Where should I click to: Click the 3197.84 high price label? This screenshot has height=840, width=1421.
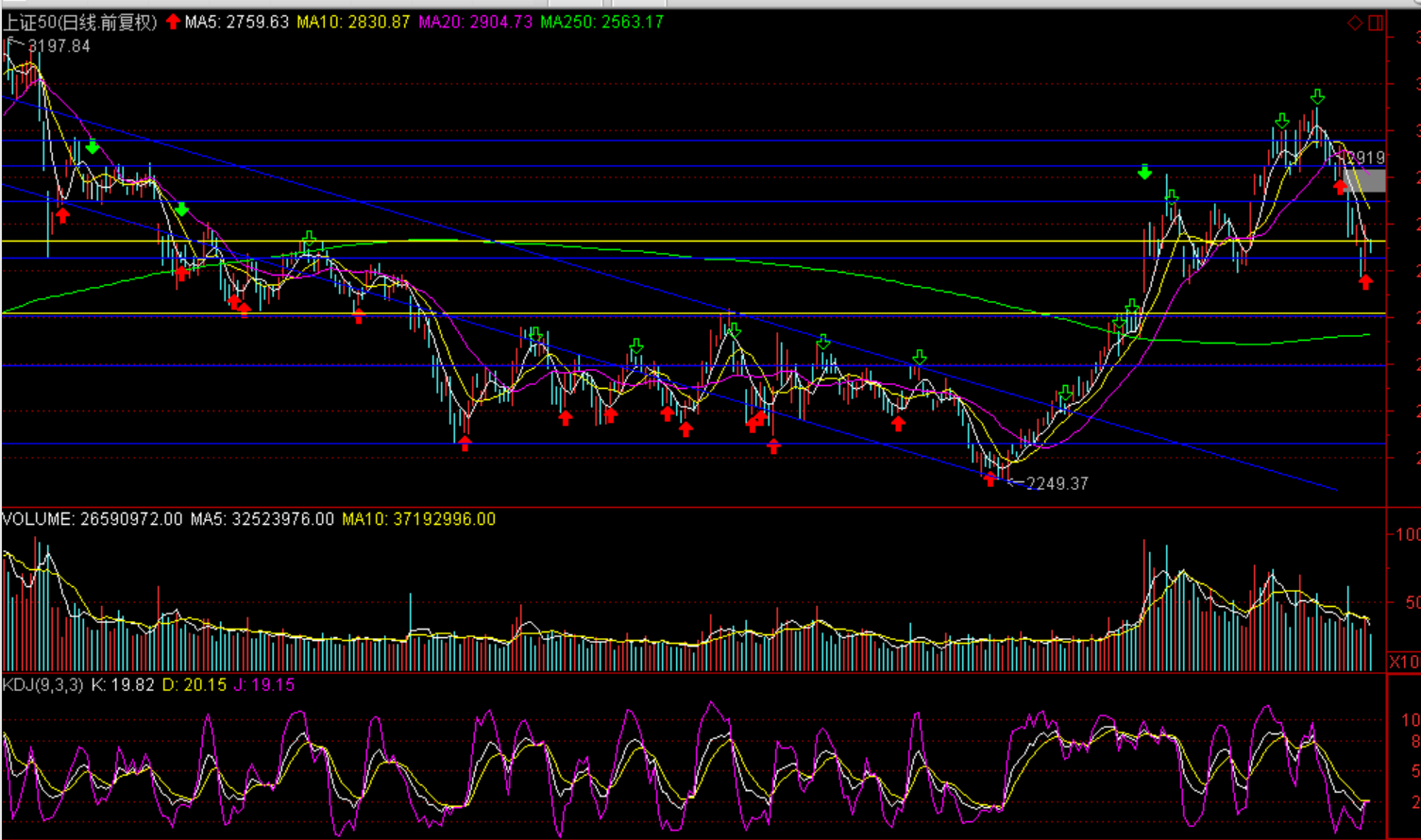pos(59,46)
